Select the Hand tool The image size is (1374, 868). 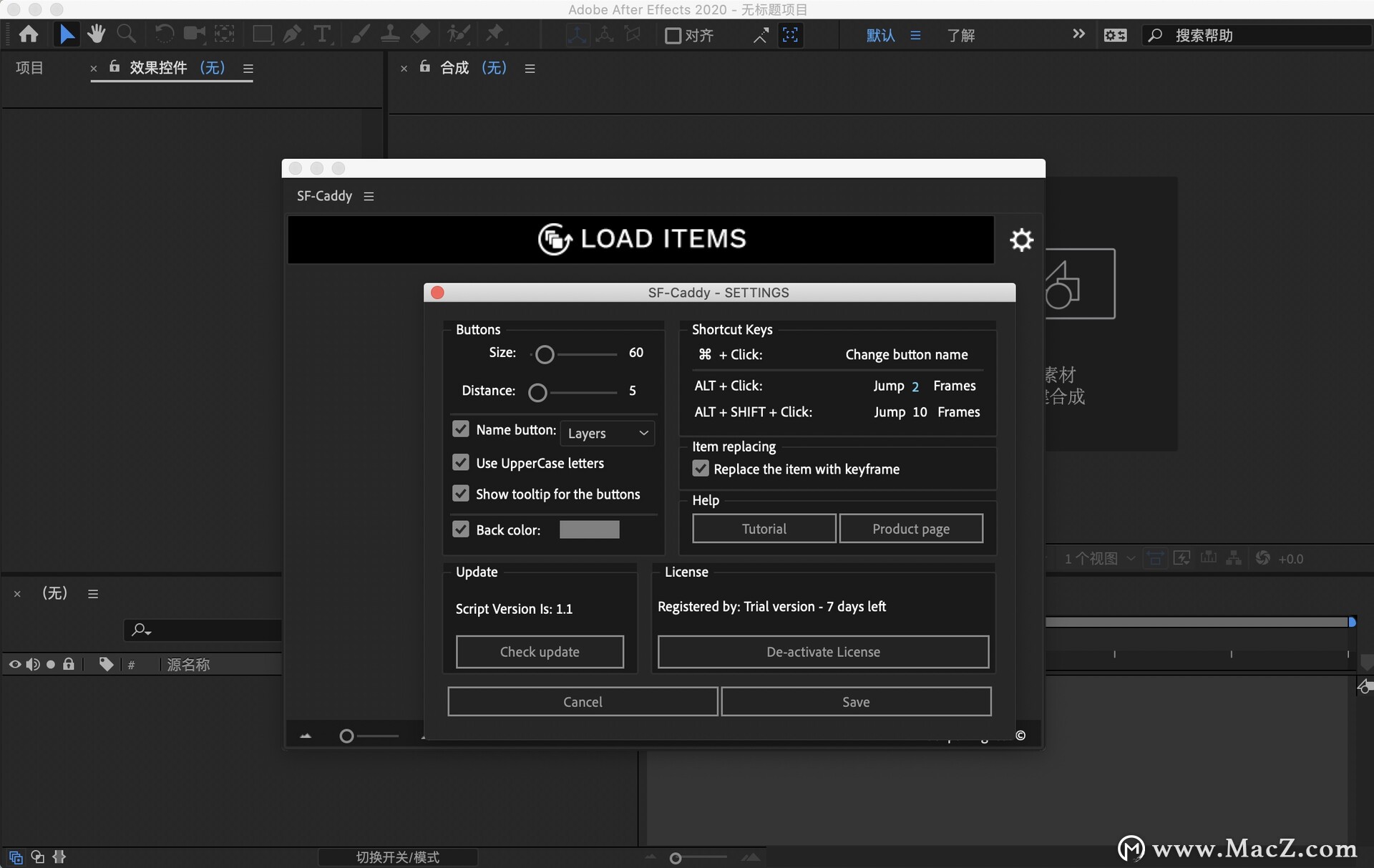[96, 34]
